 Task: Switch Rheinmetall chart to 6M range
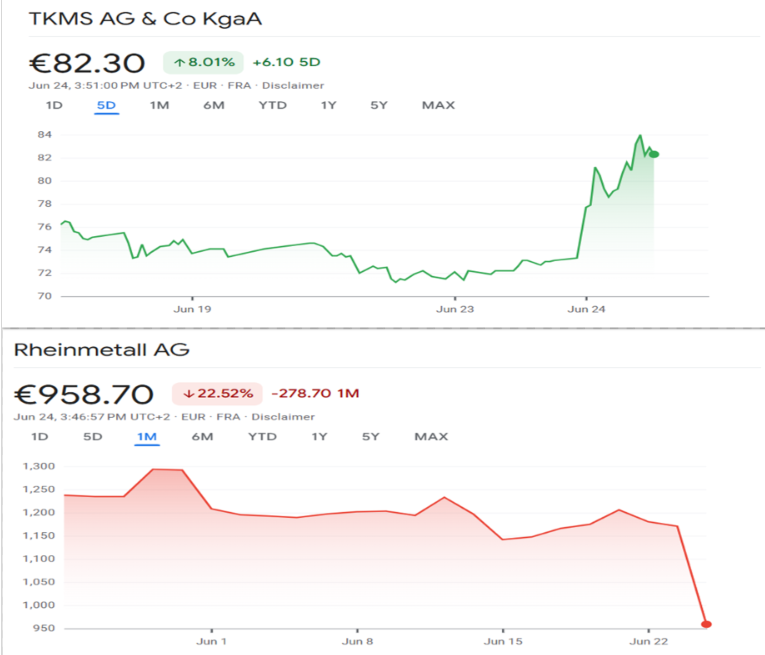[202, 437]
